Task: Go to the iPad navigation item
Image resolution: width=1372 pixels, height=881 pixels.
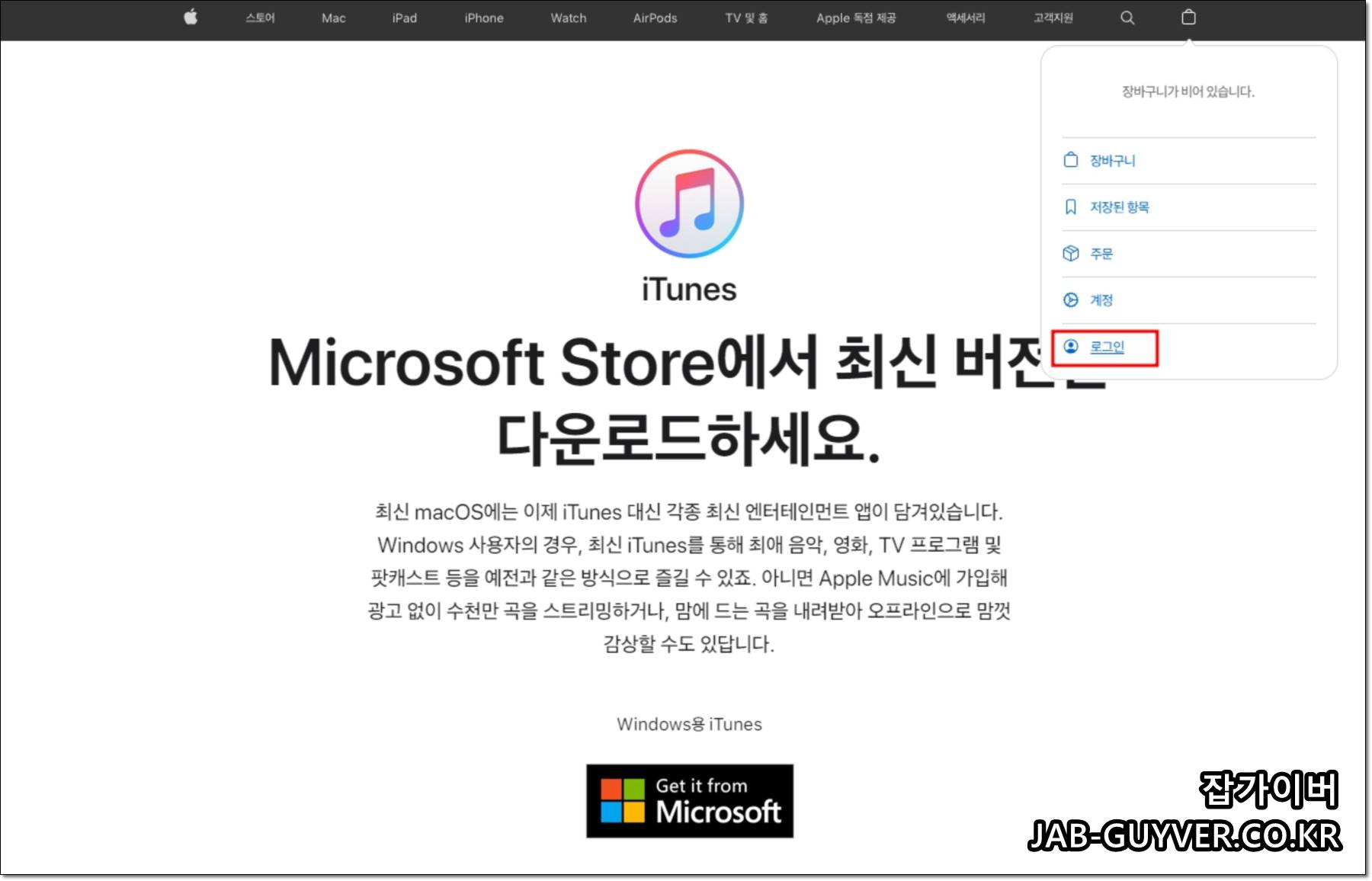Action: point(404,18)
